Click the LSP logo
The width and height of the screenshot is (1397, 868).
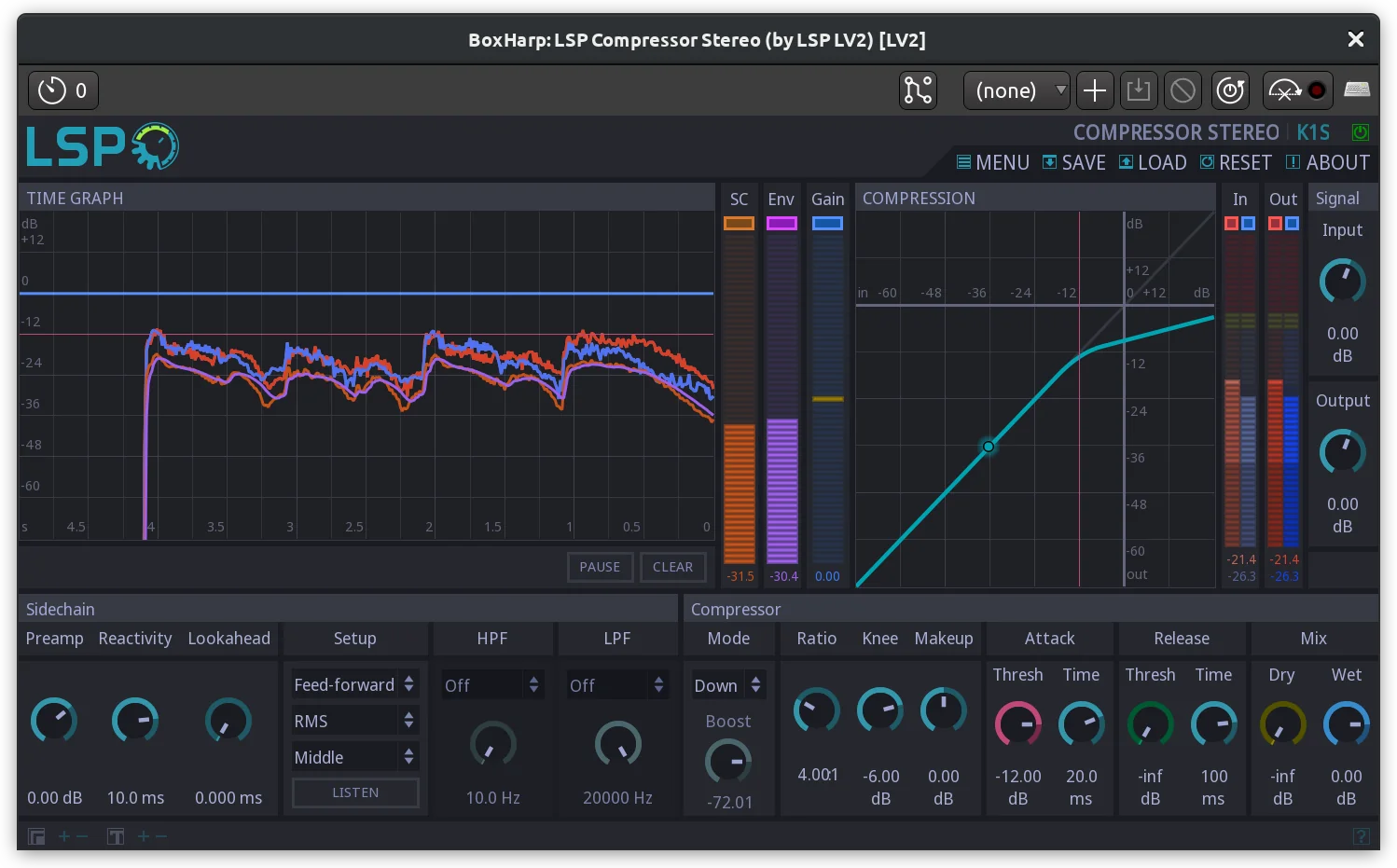[103, 146]
